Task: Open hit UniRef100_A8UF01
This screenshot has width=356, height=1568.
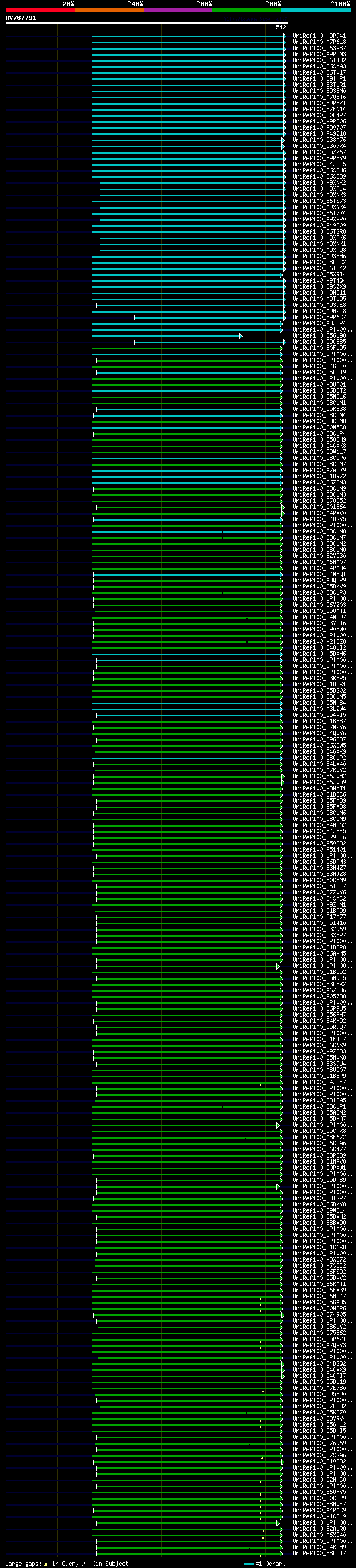Action: click(319, 385)
